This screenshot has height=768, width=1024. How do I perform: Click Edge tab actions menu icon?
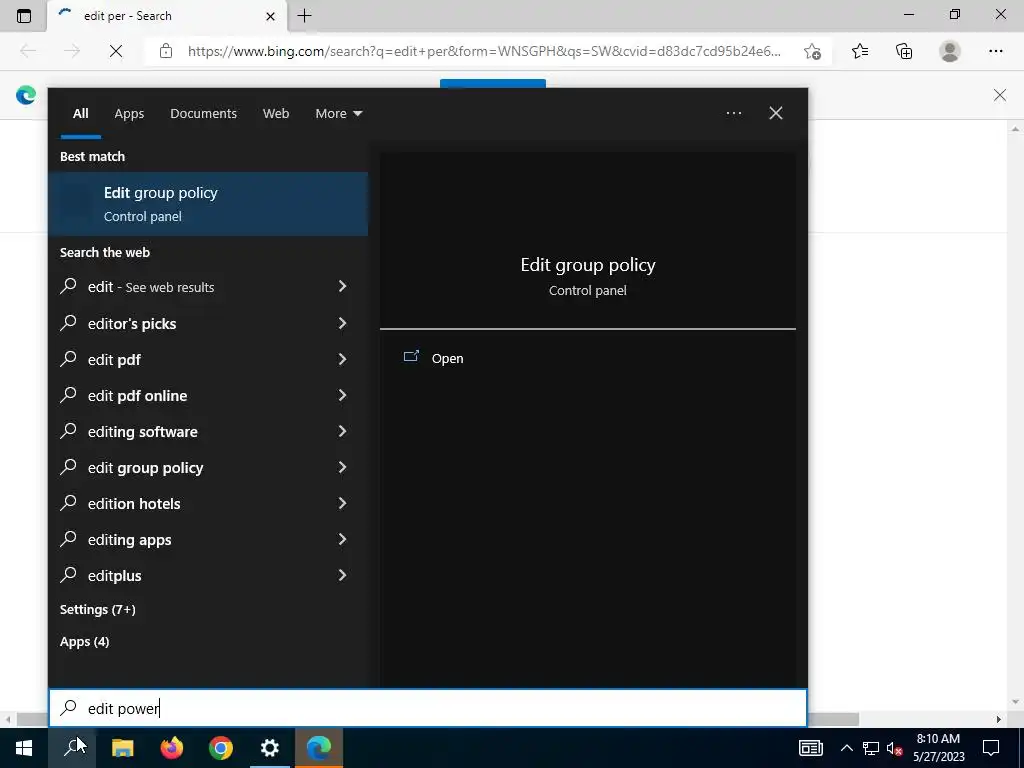[x=24, y=16]
